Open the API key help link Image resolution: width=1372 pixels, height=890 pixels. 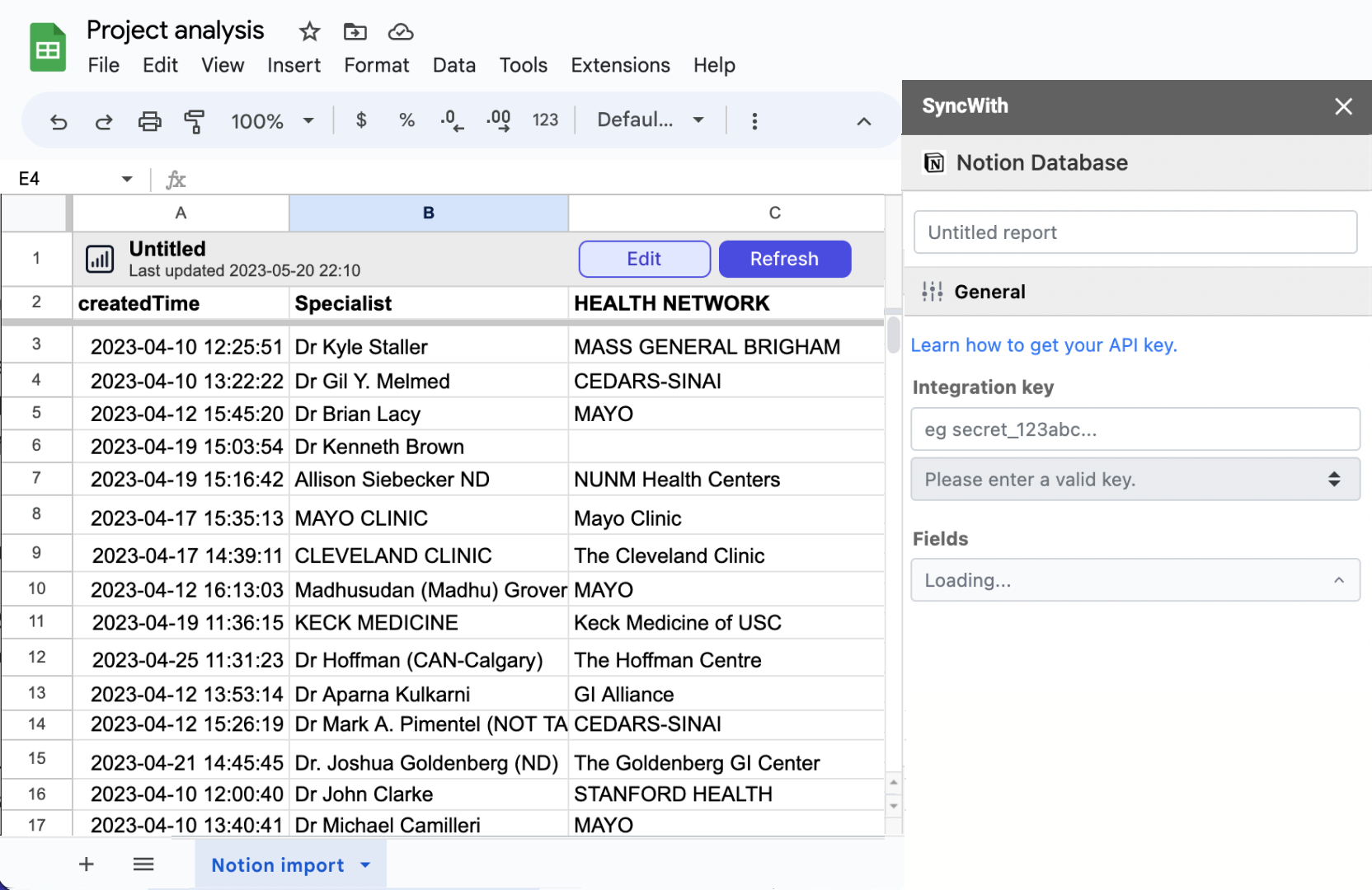pos(1044,344)
